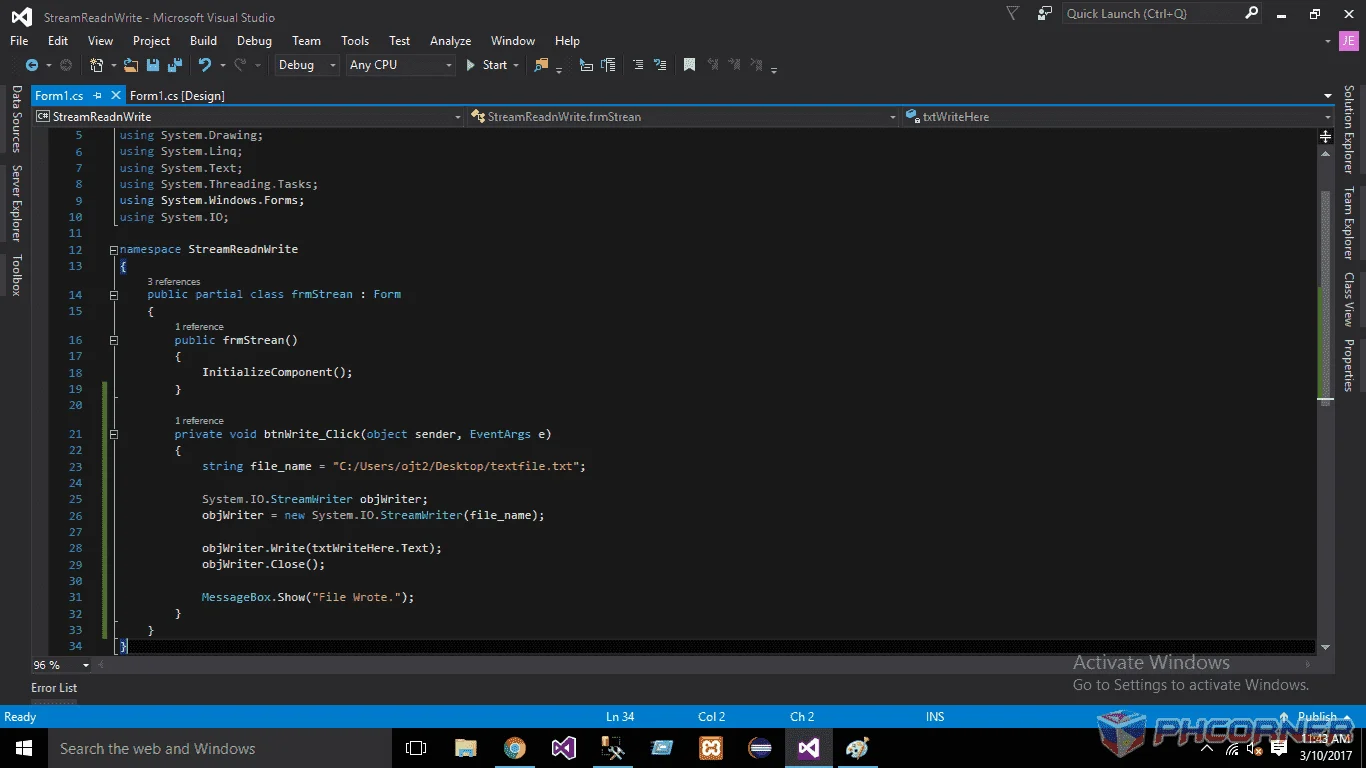Collapse the frmStrean() constructor block
1366x768 pixels.
113,341
